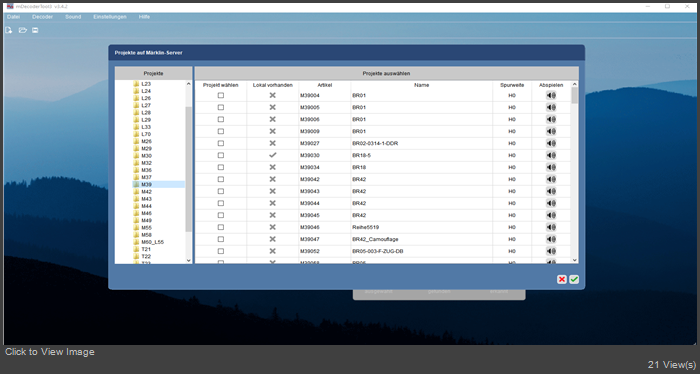Click folder tree scrollbar up arrow
Image resolution: width=700 pixels, height=374 pixels.
pos(188,84)
